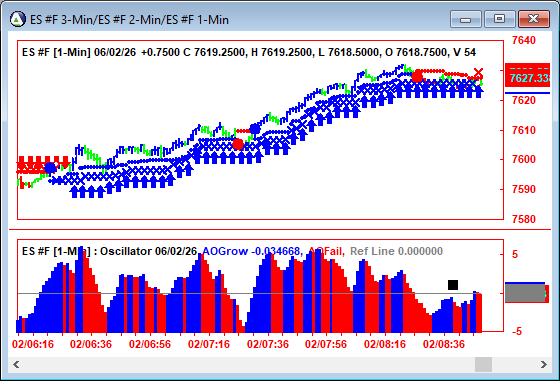Click the 7580 price axis label

524,219
